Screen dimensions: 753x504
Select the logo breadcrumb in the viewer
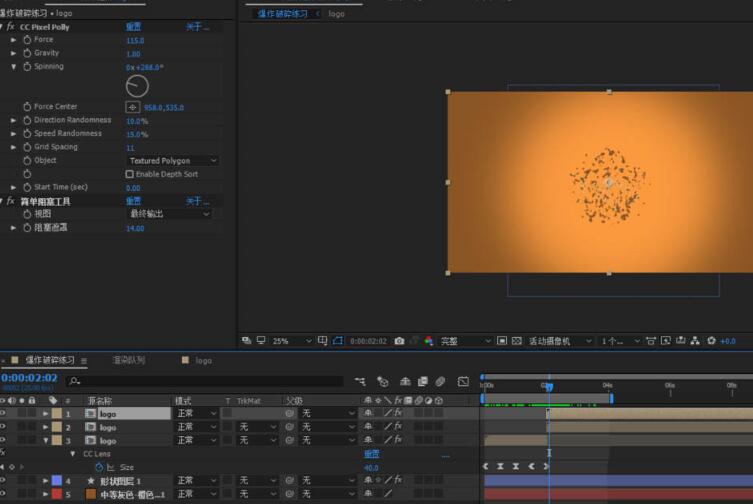(337, 14)
